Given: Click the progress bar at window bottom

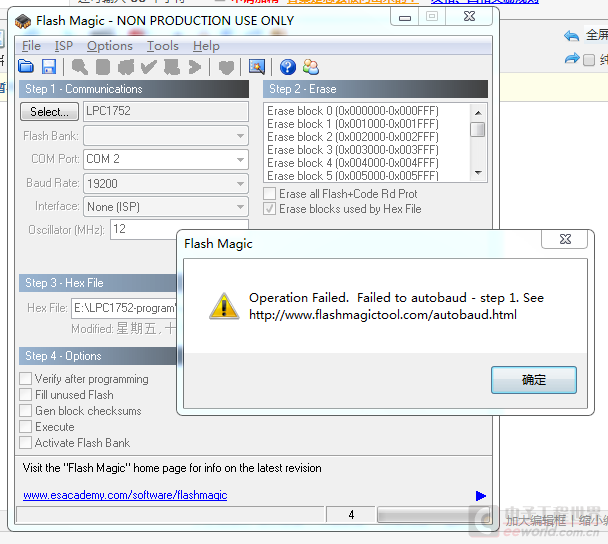Looking at the screenshot, I should click(x=433, y=515).
